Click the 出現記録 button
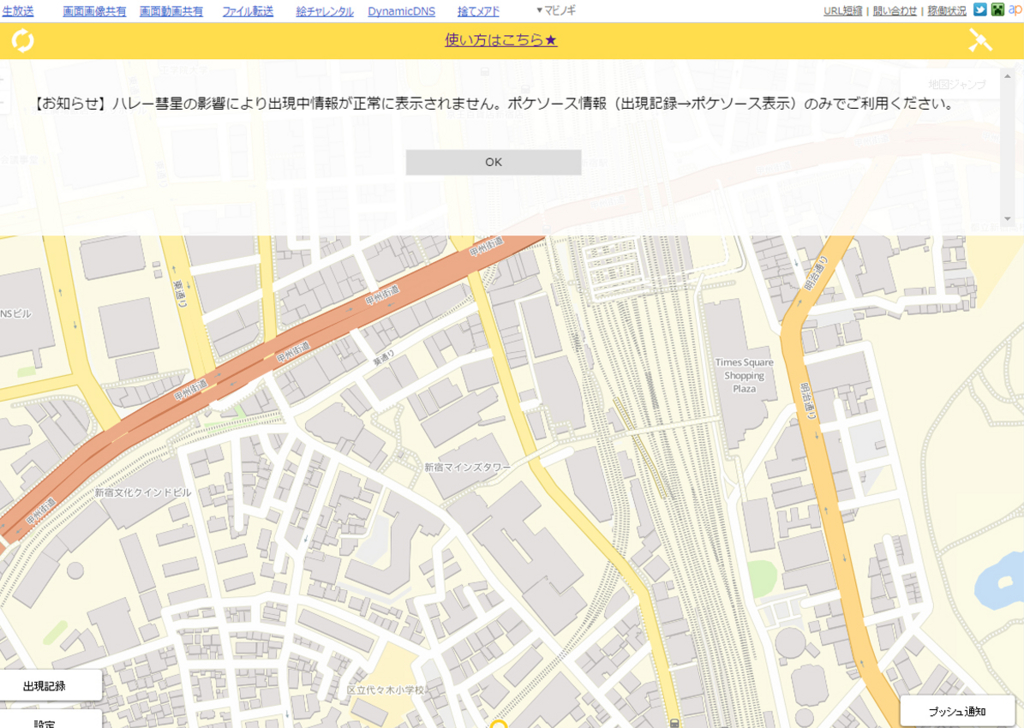Screen dimensions: 1024x728 pyautogui.click(x=44, y=686)
